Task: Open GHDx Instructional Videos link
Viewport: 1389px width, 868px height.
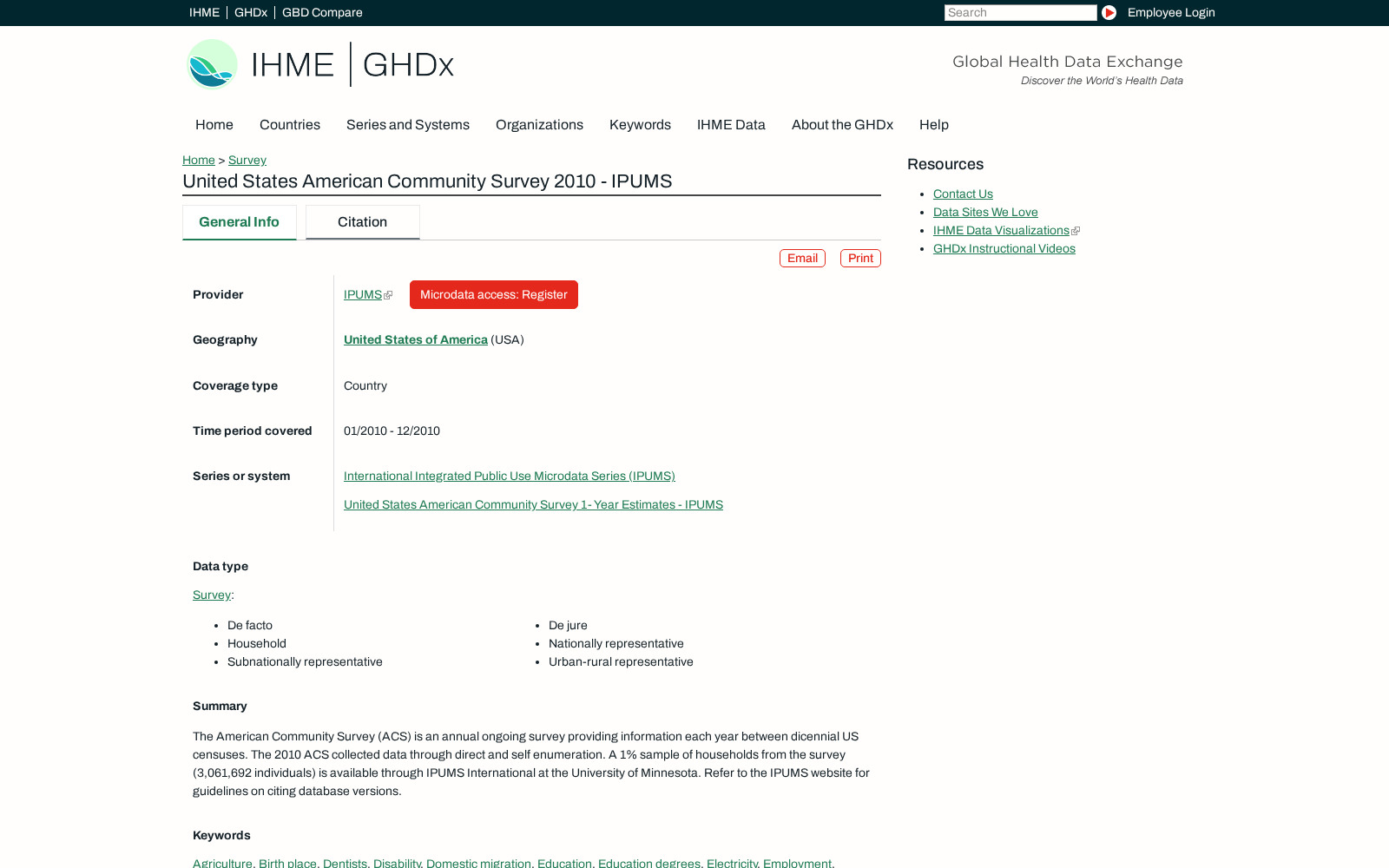Action: coord(1004,249)
